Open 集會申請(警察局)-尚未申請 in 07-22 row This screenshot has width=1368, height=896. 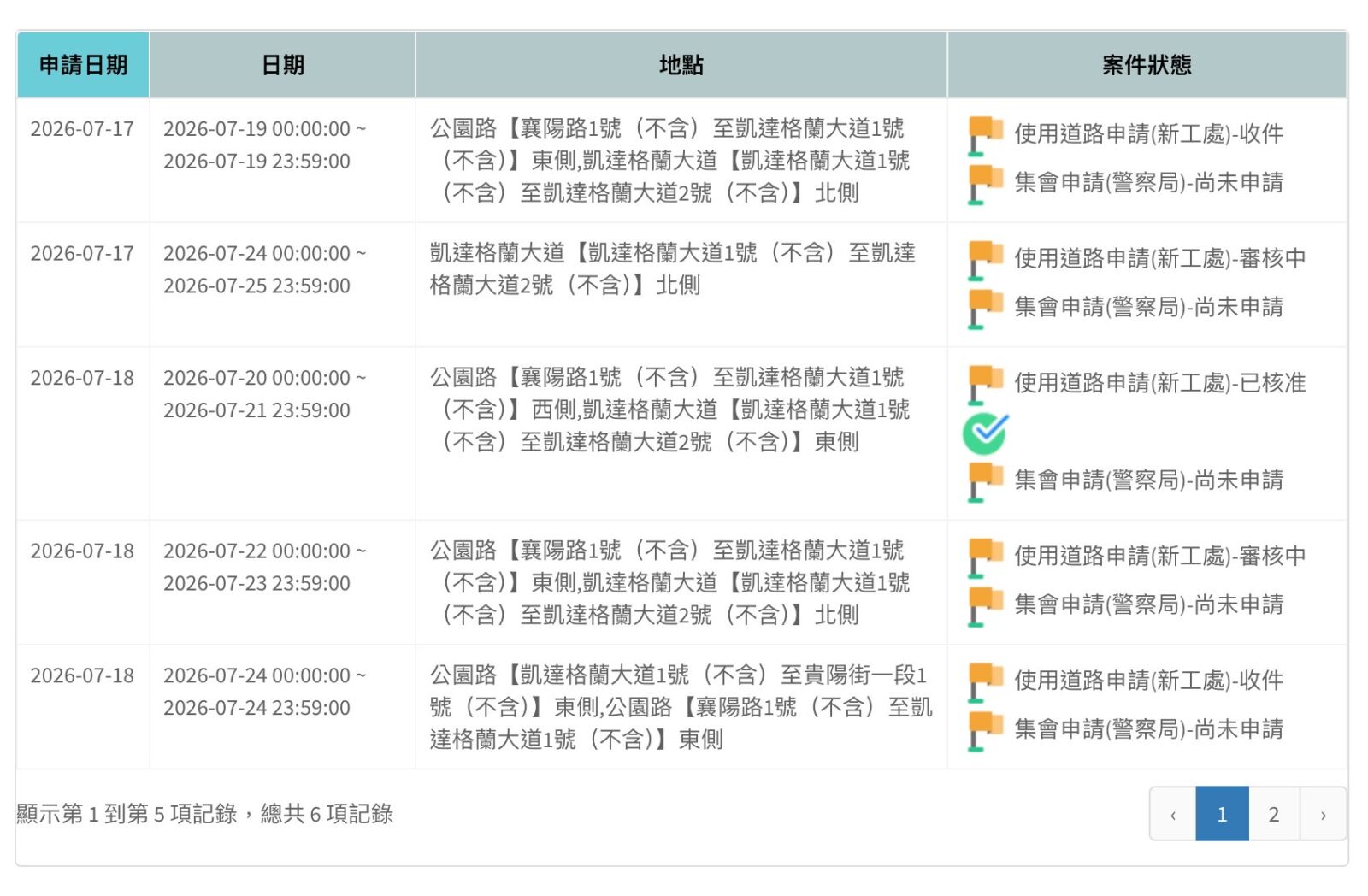click(1149, 605)
